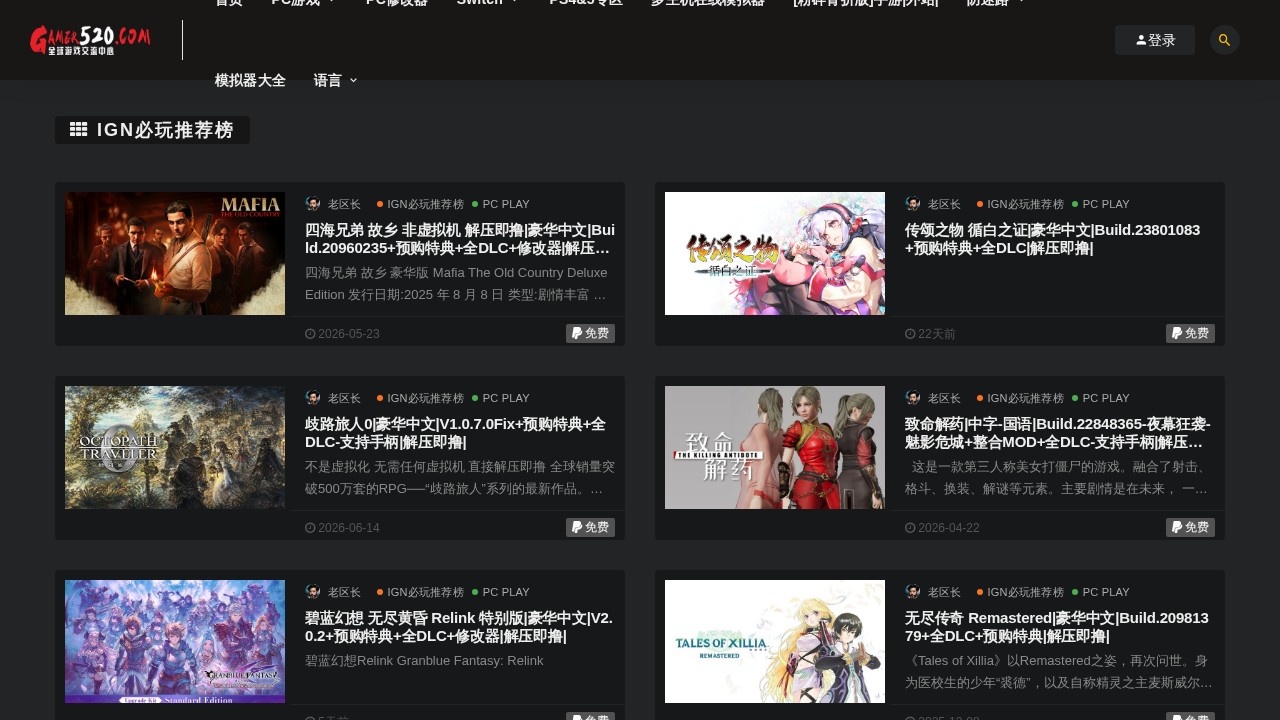Open the 致命解药 post title
Screen dimensions: 1280x720
pyautogui.click(x=1058, y=433)
